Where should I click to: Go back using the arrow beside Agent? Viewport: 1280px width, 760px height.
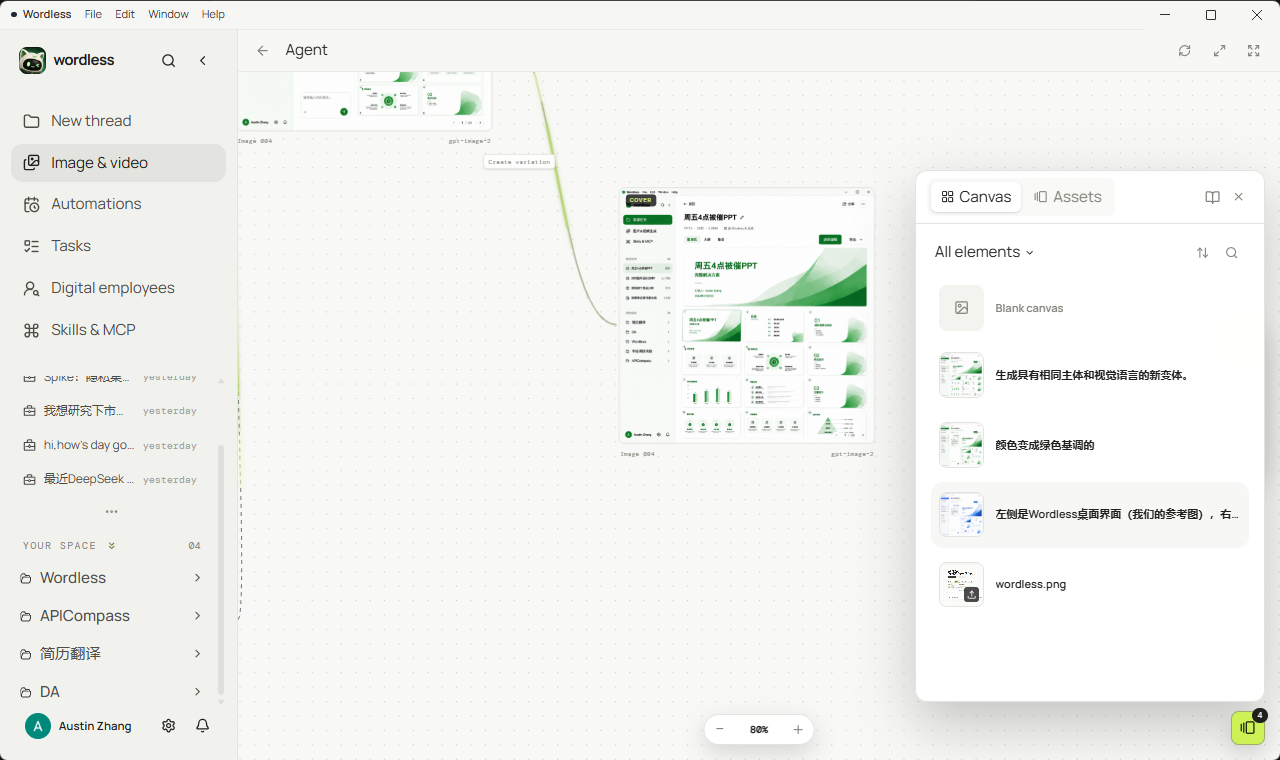(262, 51)
